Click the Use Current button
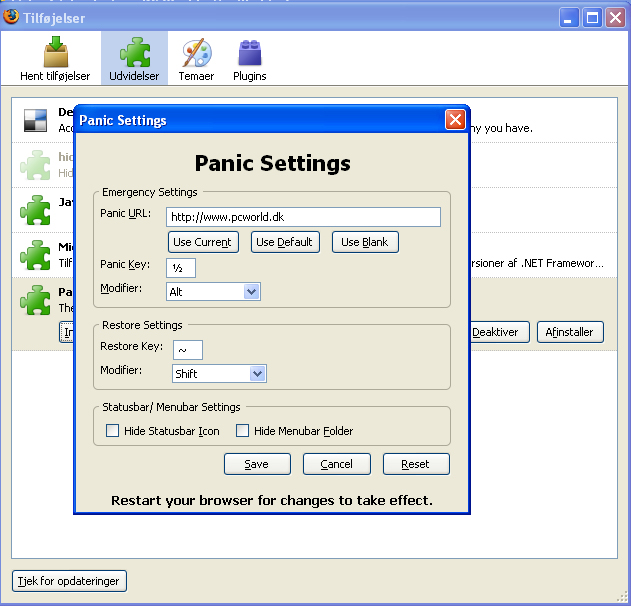 [x=203, y=242]
